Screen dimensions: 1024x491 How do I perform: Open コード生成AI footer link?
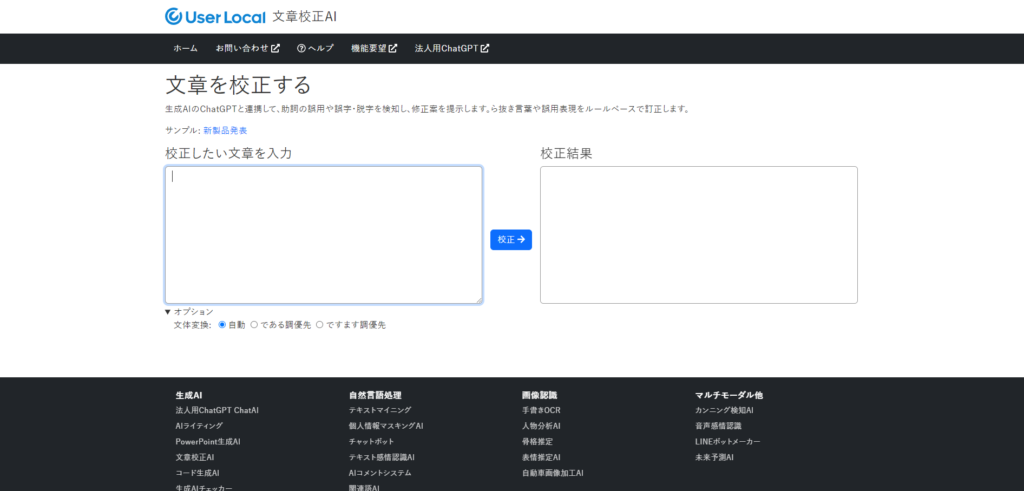pos(197,473)
